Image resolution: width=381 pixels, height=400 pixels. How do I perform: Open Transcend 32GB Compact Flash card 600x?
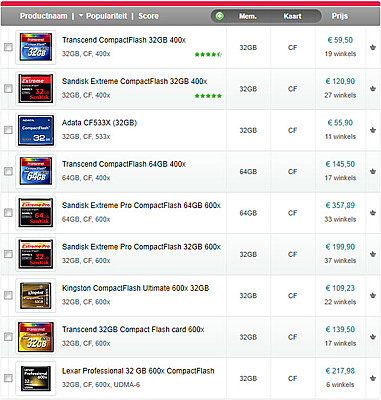pyautogui.click(x=133, y=329)
